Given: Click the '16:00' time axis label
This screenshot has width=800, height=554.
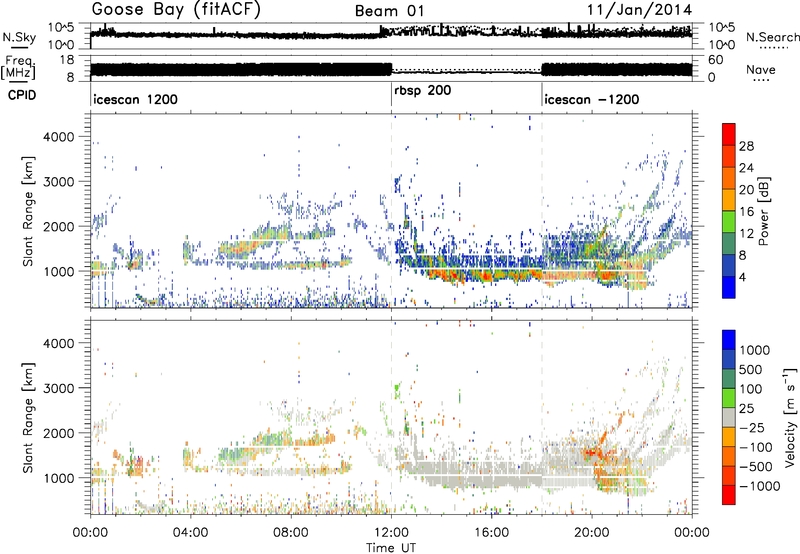Looking at the screenshot, I should tap(491, 533).
